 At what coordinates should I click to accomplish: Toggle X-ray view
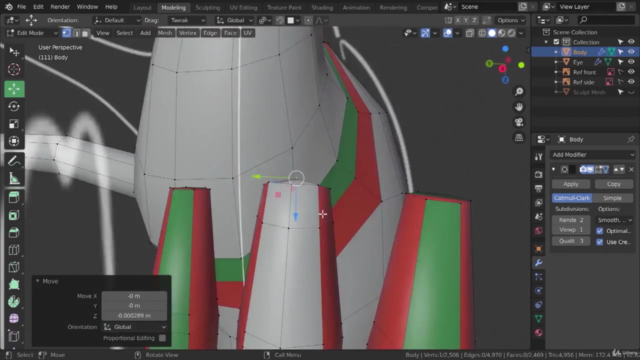[470, 33]
